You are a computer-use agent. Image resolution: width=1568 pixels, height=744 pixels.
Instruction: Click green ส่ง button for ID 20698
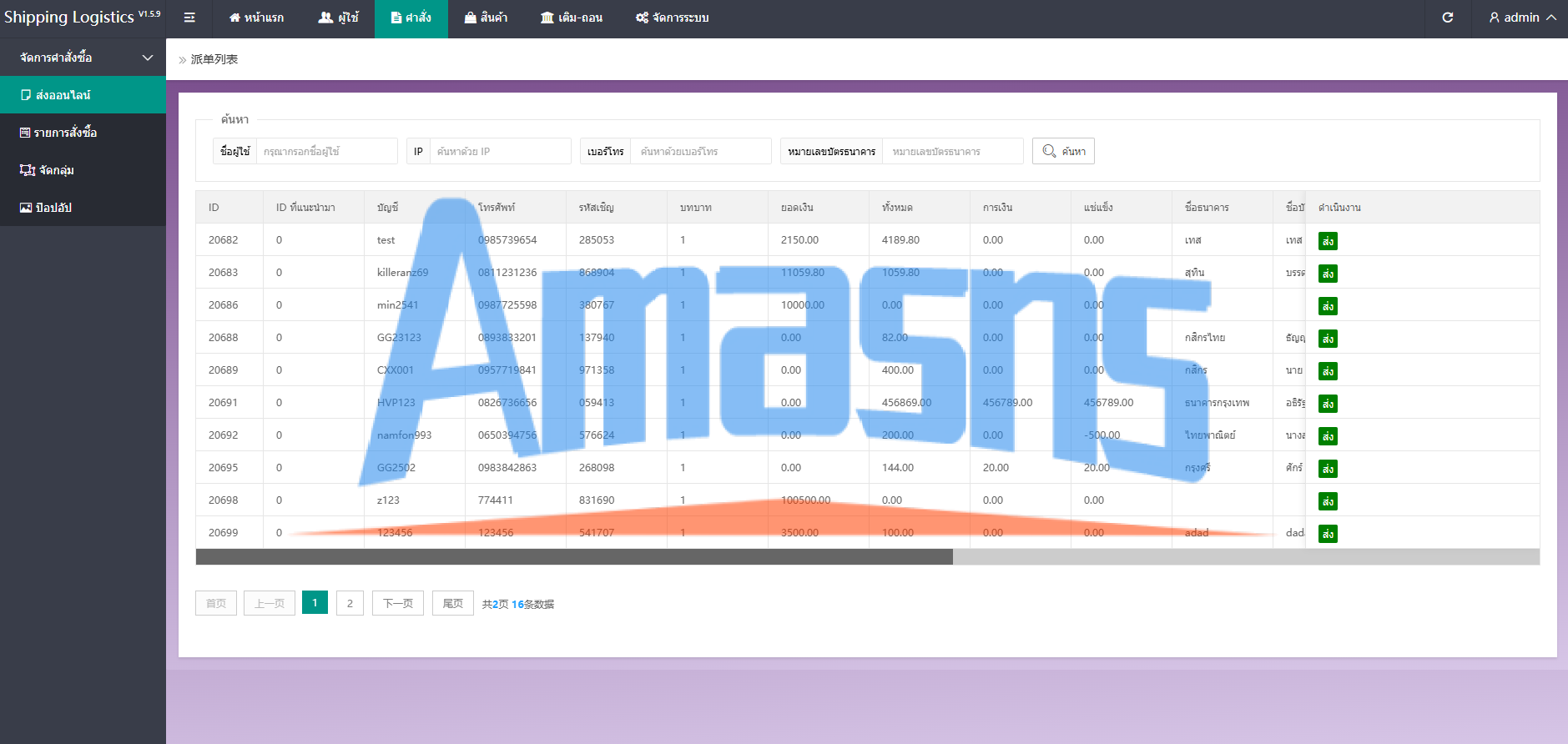tap(1328, 501)
